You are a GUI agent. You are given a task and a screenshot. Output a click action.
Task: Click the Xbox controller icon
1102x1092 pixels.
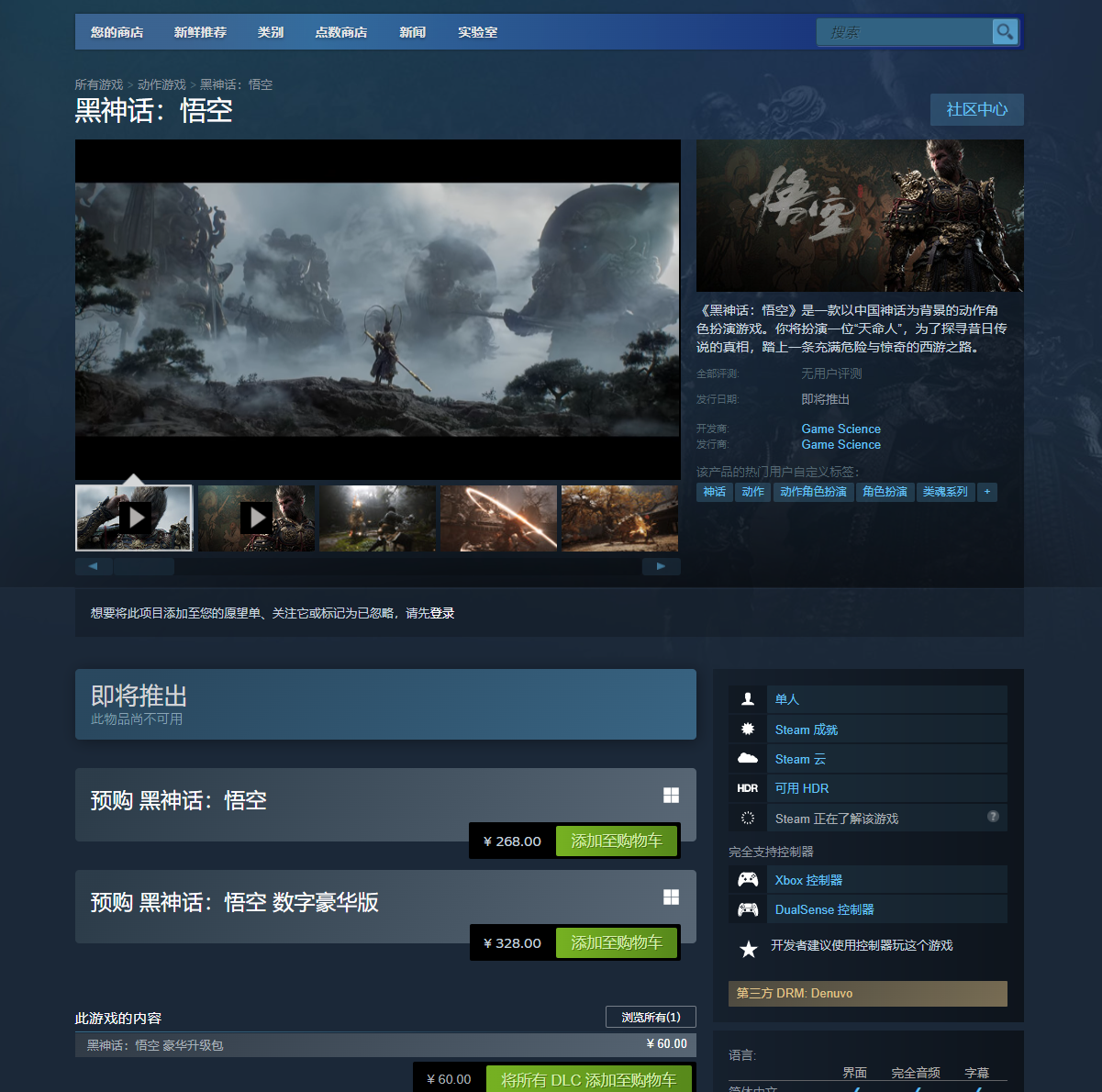748,879
